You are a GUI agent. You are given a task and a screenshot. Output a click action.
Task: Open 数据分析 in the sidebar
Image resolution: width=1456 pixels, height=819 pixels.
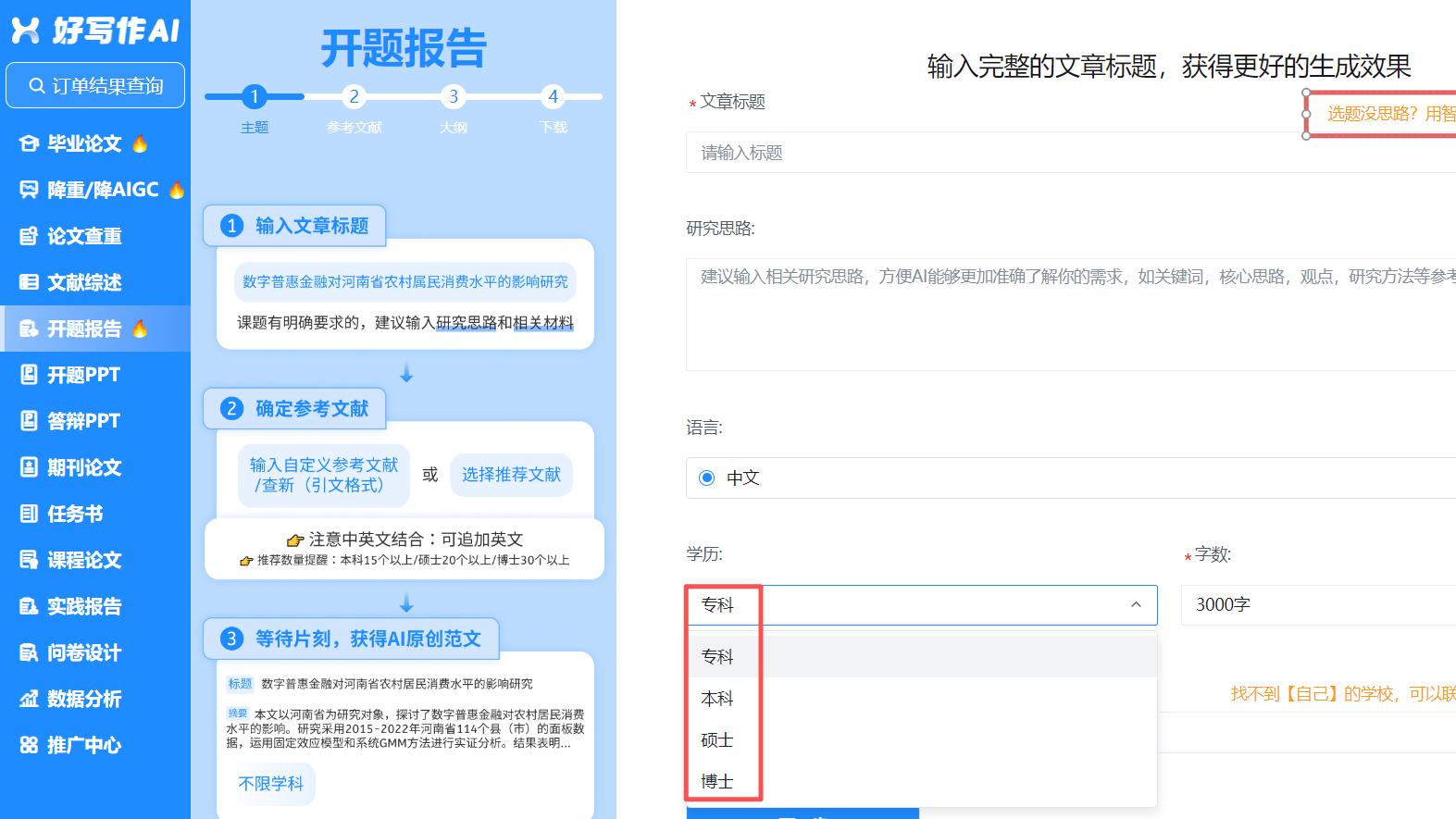tap(95, 699)
